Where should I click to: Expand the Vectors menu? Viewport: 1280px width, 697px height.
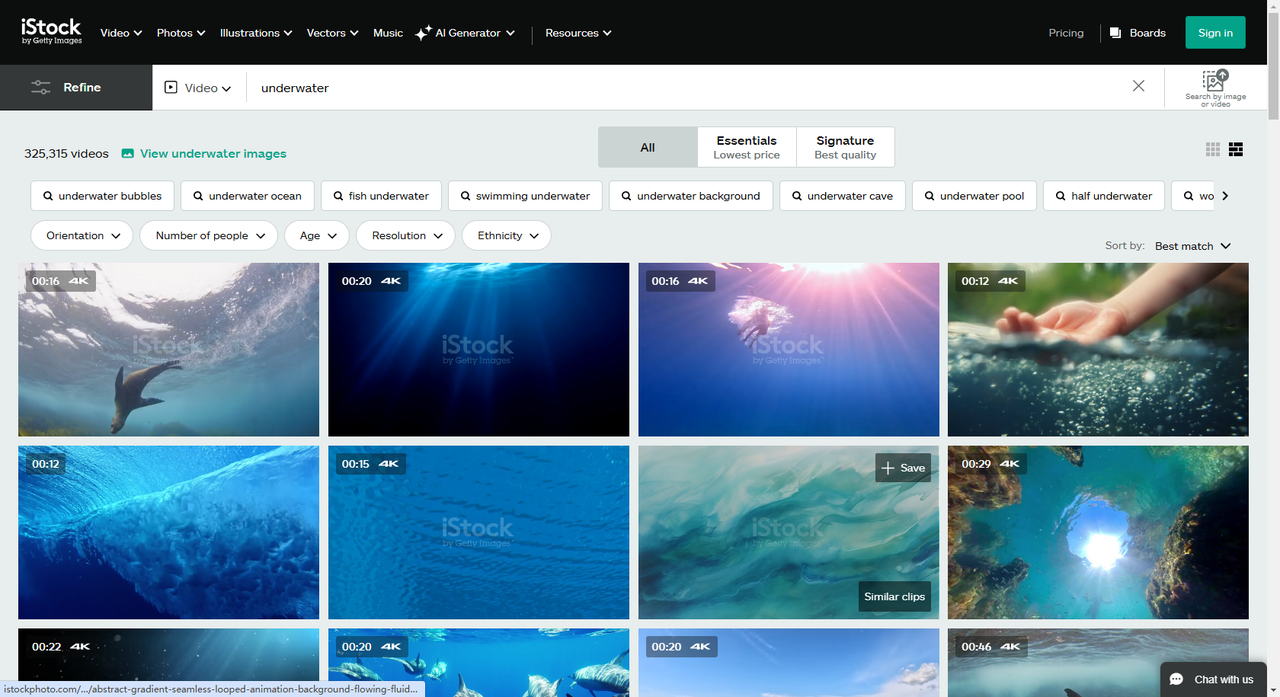pyautogui.click(x=332, y=33)
